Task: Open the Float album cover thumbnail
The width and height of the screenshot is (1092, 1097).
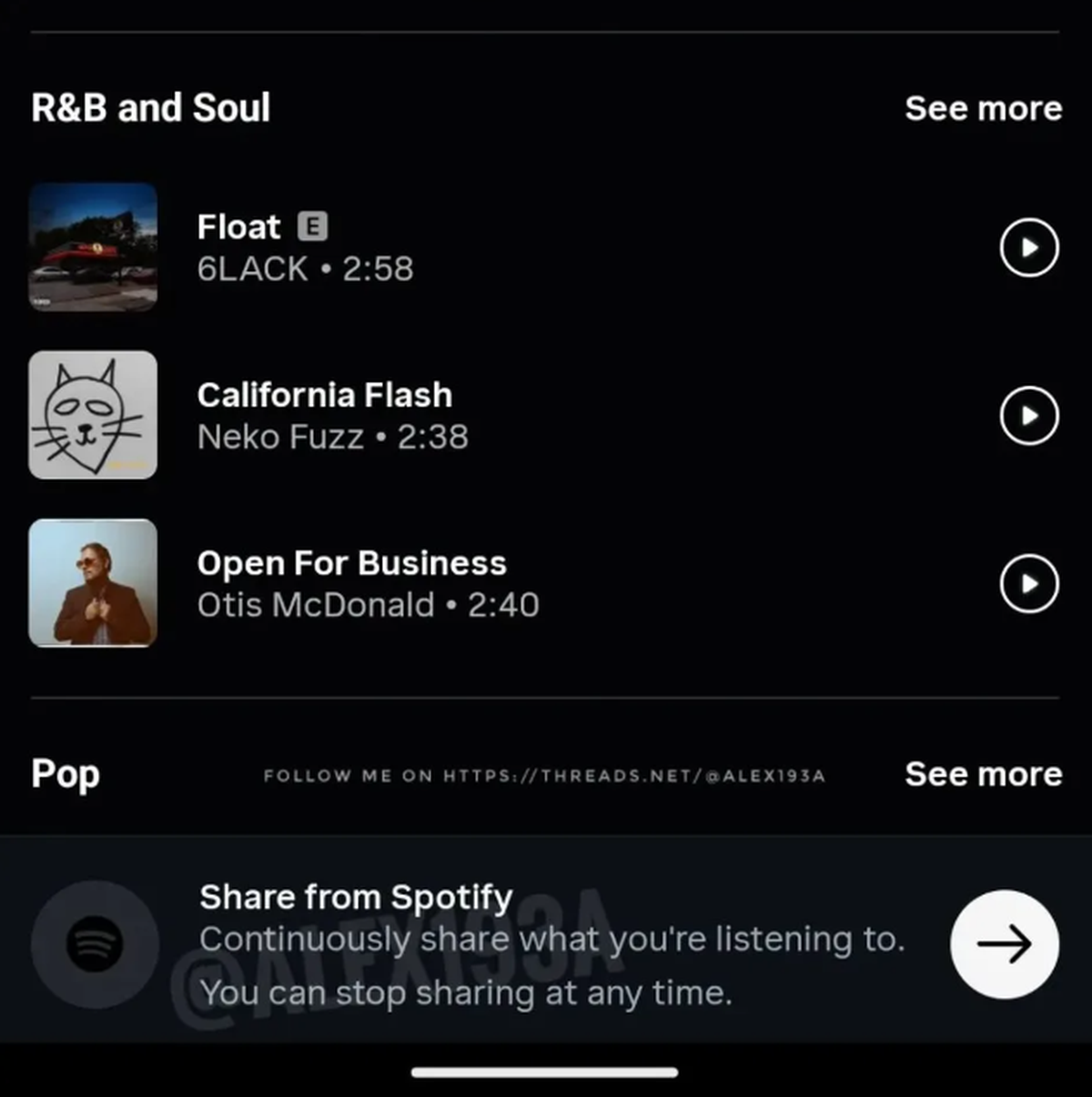Action: pyautogui.click(x=93, y=247)
